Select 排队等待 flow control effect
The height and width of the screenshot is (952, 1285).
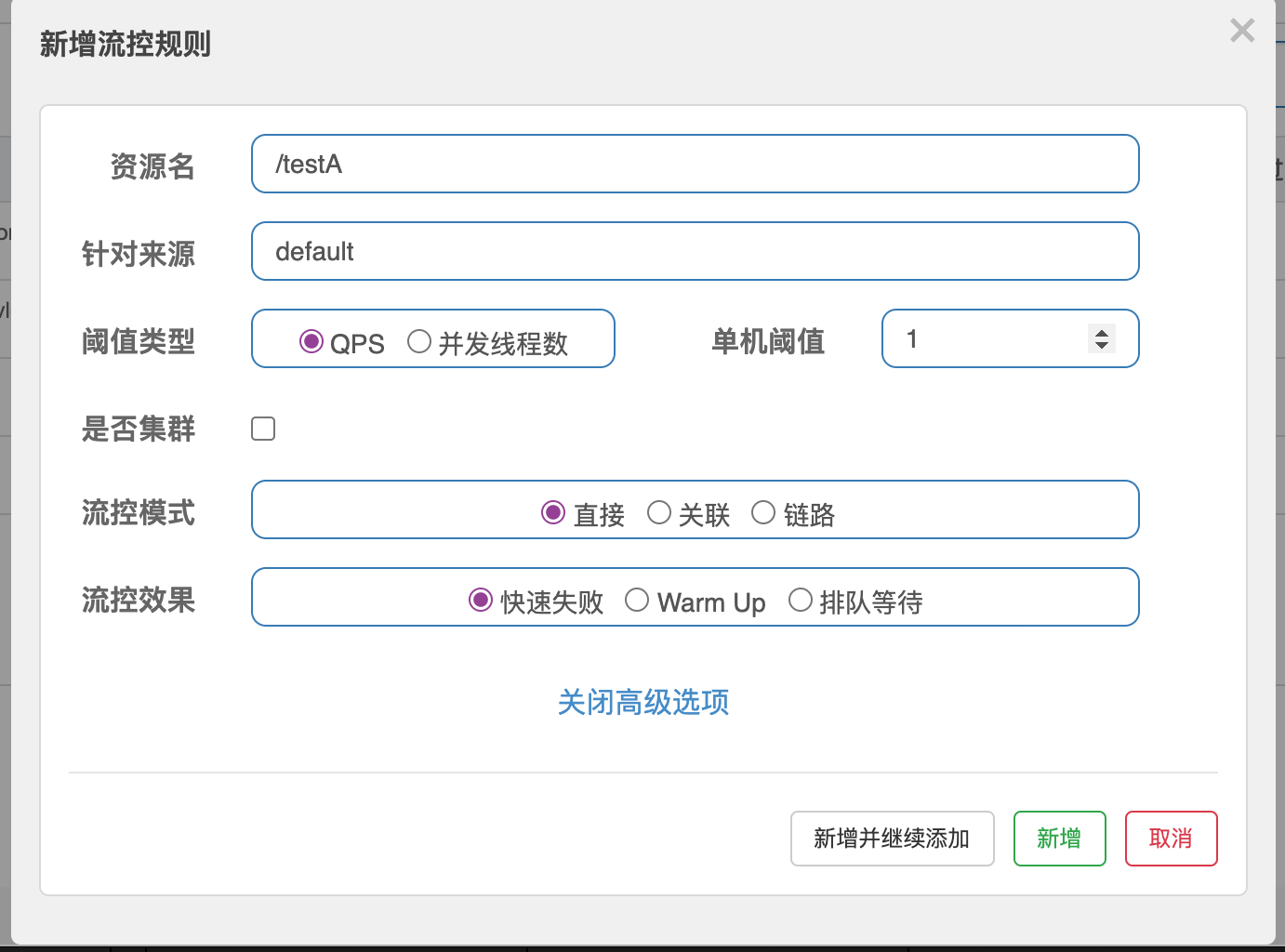(x=801, y=600)
